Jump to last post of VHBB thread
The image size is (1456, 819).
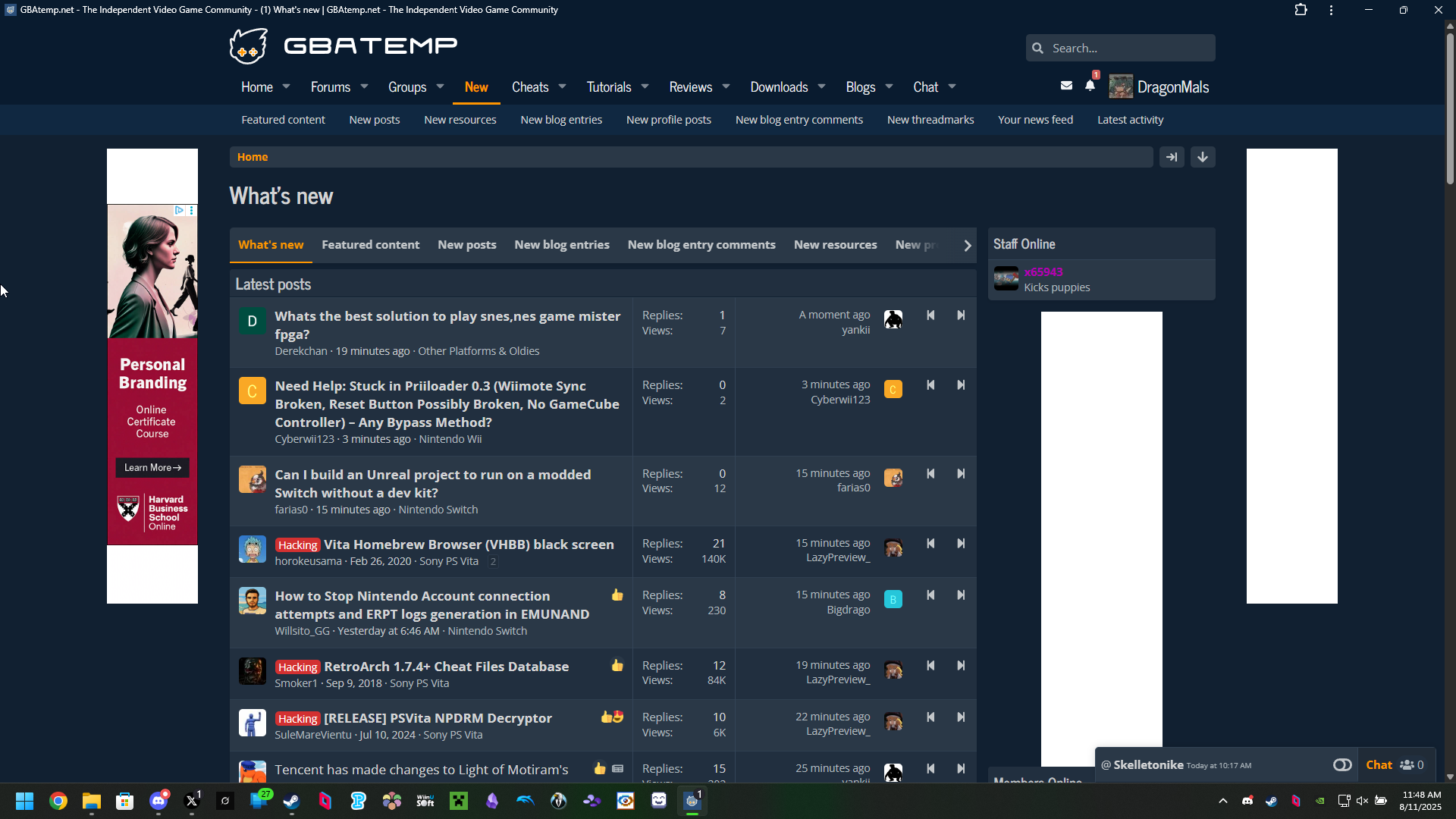961,544
